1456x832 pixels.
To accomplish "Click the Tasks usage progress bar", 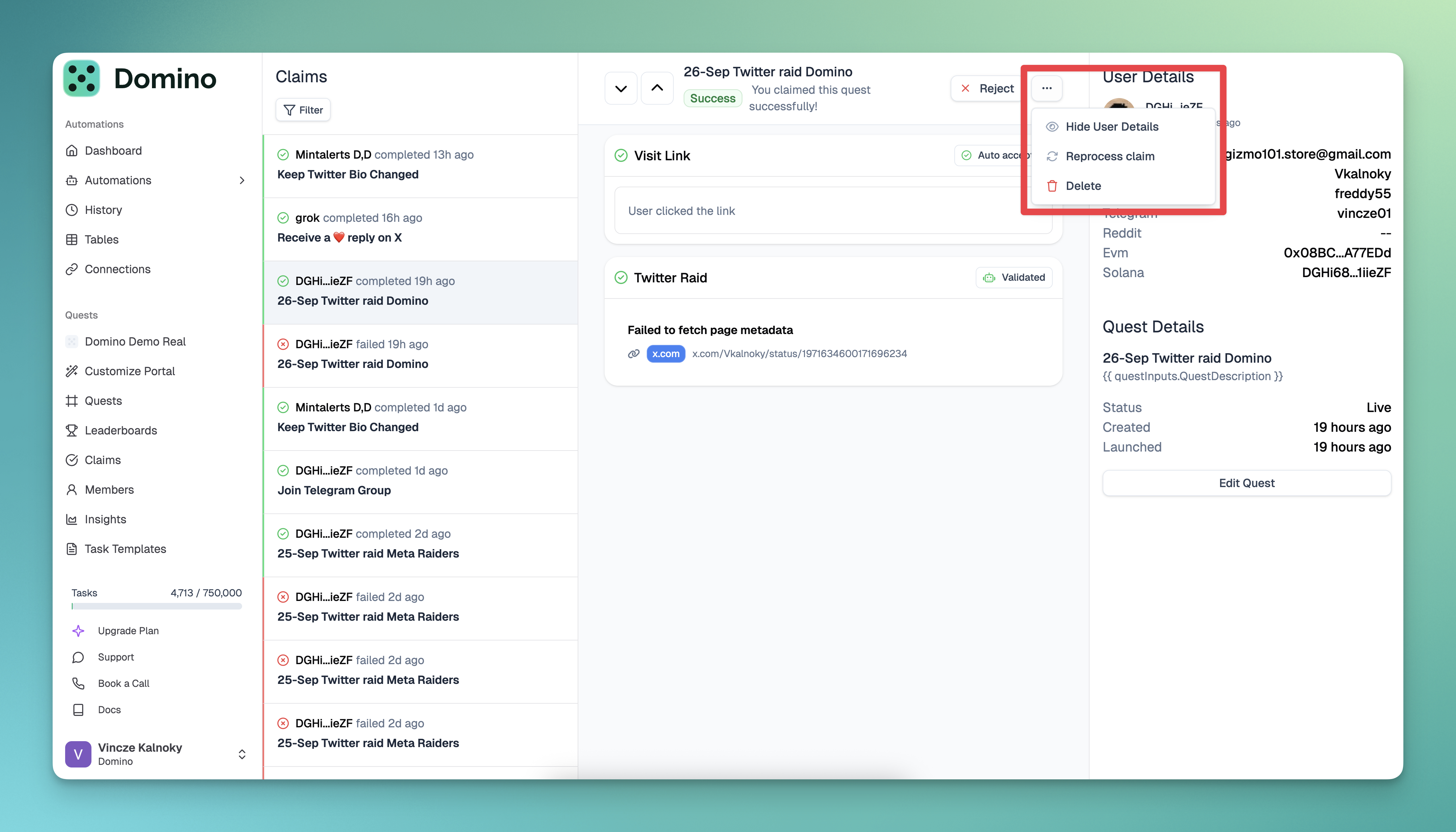I will 157,606.
